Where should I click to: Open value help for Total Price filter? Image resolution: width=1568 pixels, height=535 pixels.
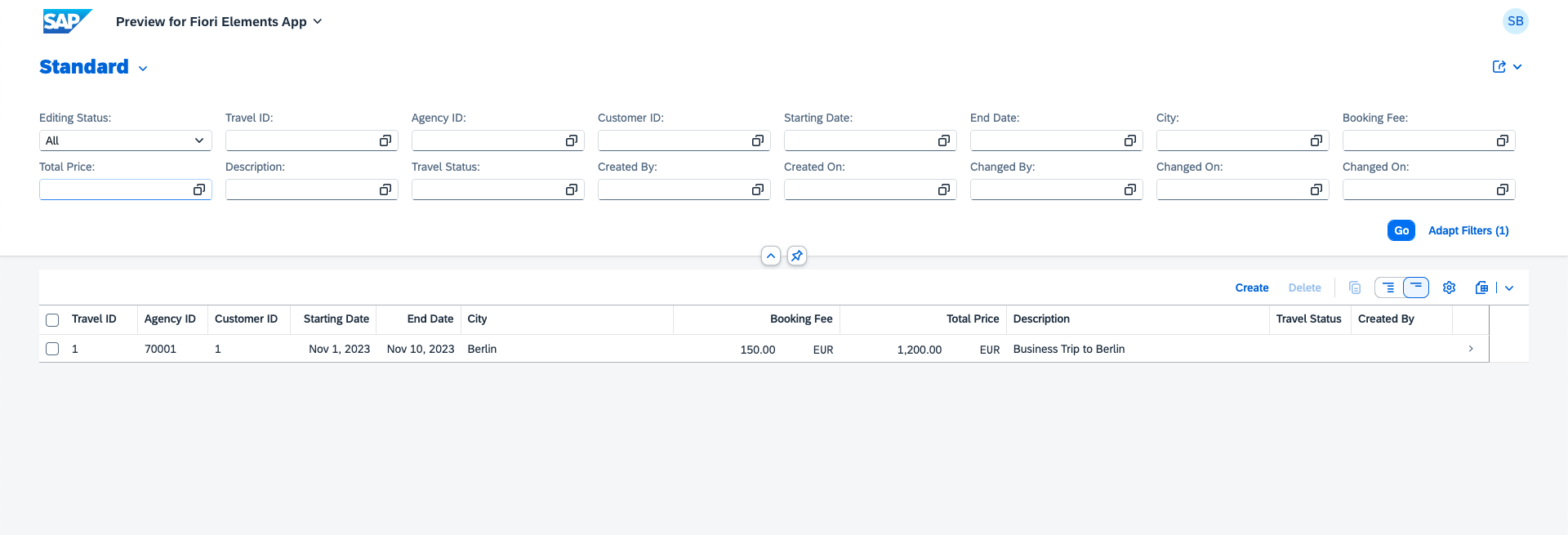(x=199, y=190)
